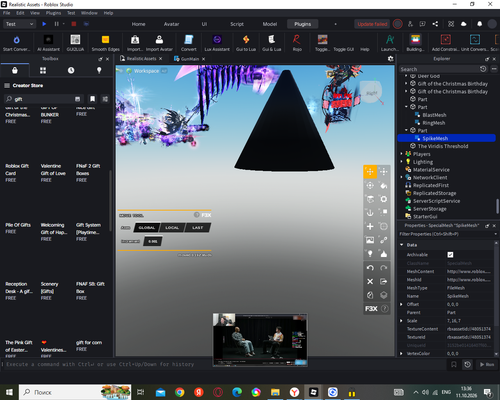Click the Explorer vertical scrollbar
Image resolution: width=500 pixels, height=400 pixels.
coord(497,206)
